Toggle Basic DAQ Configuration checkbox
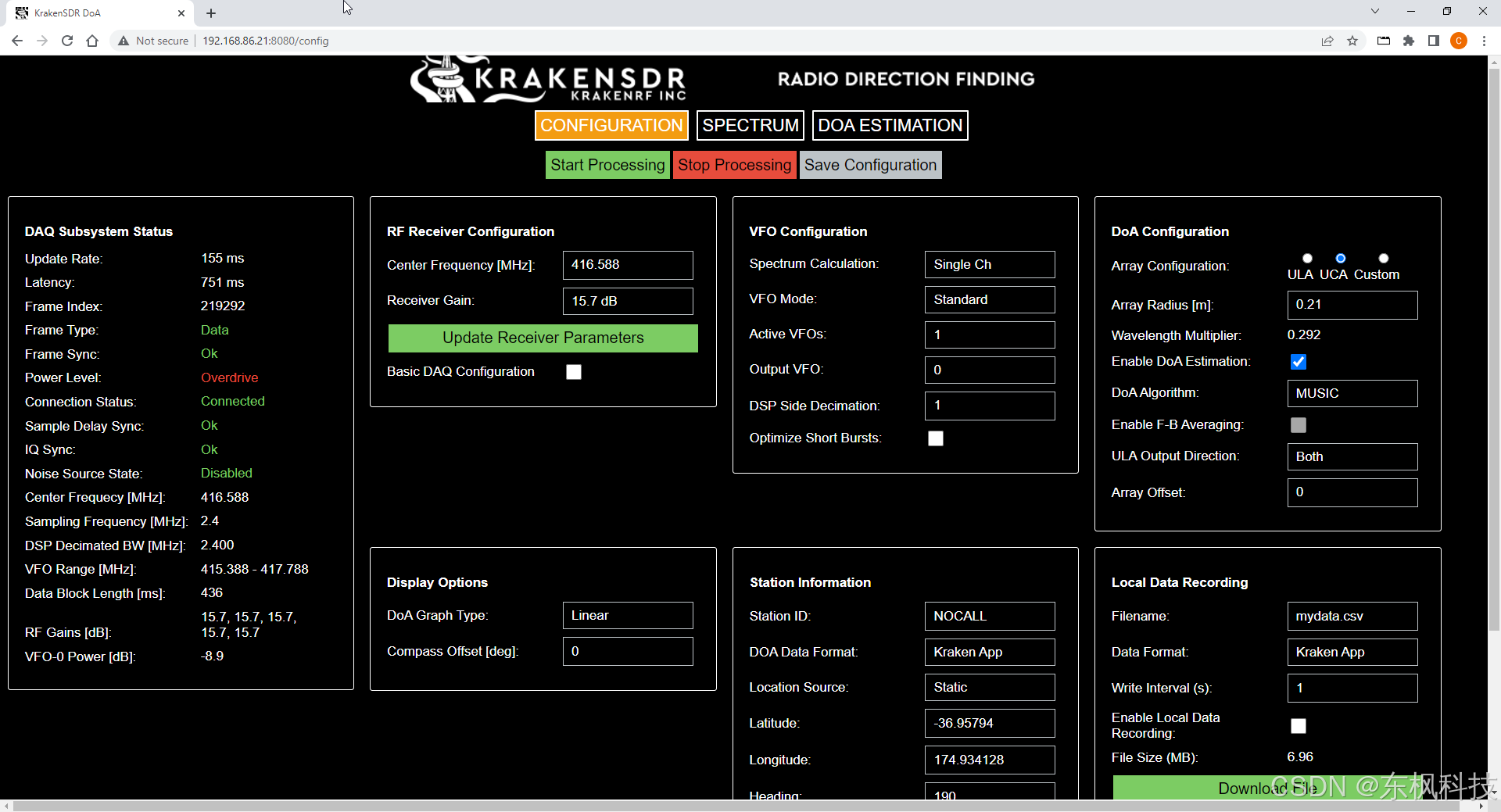Image resolution: width=1501 pixels, height=812 pixels. 574,372
